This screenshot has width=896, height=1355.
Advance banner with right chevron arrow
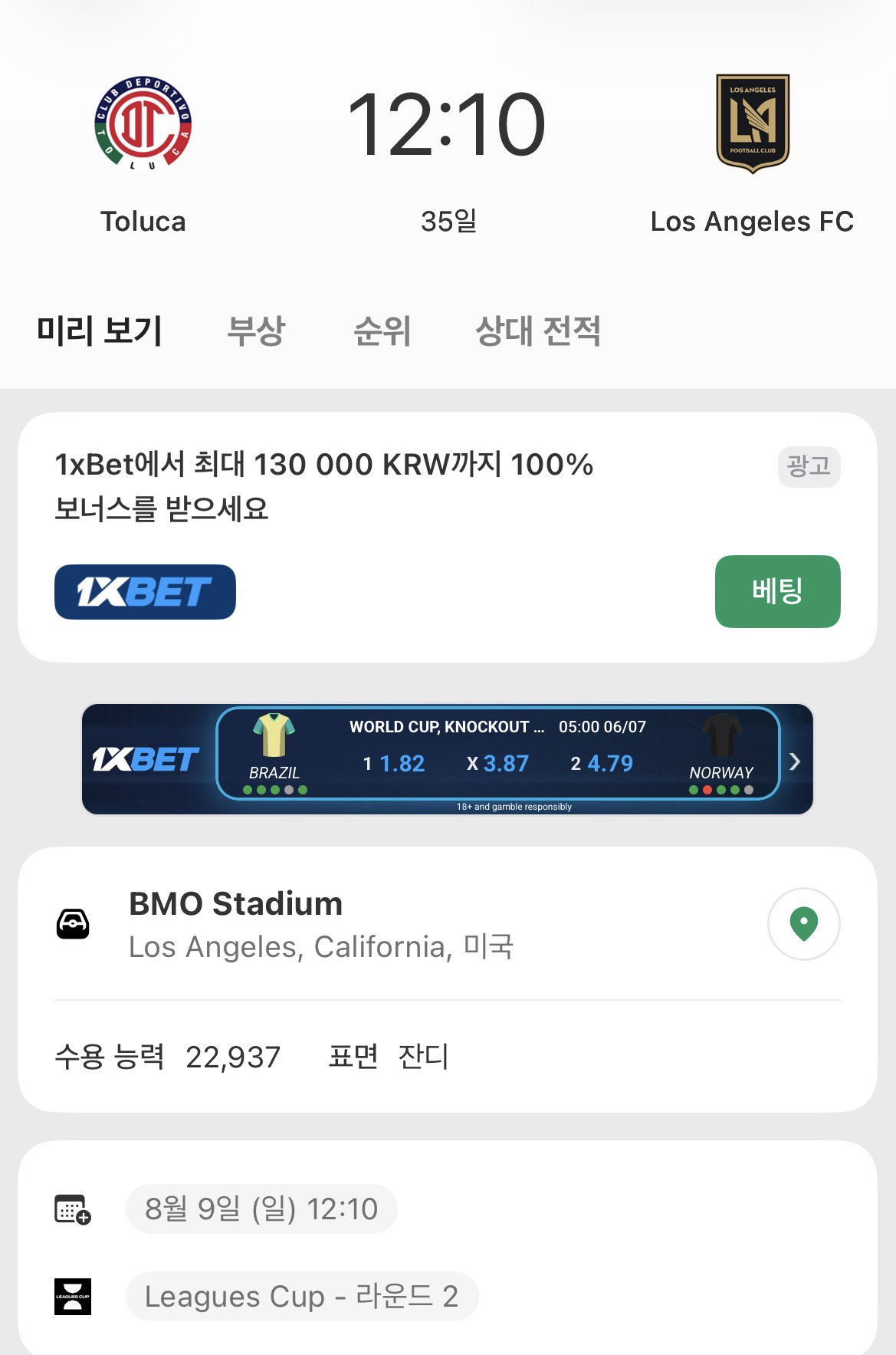click(795, 761)
